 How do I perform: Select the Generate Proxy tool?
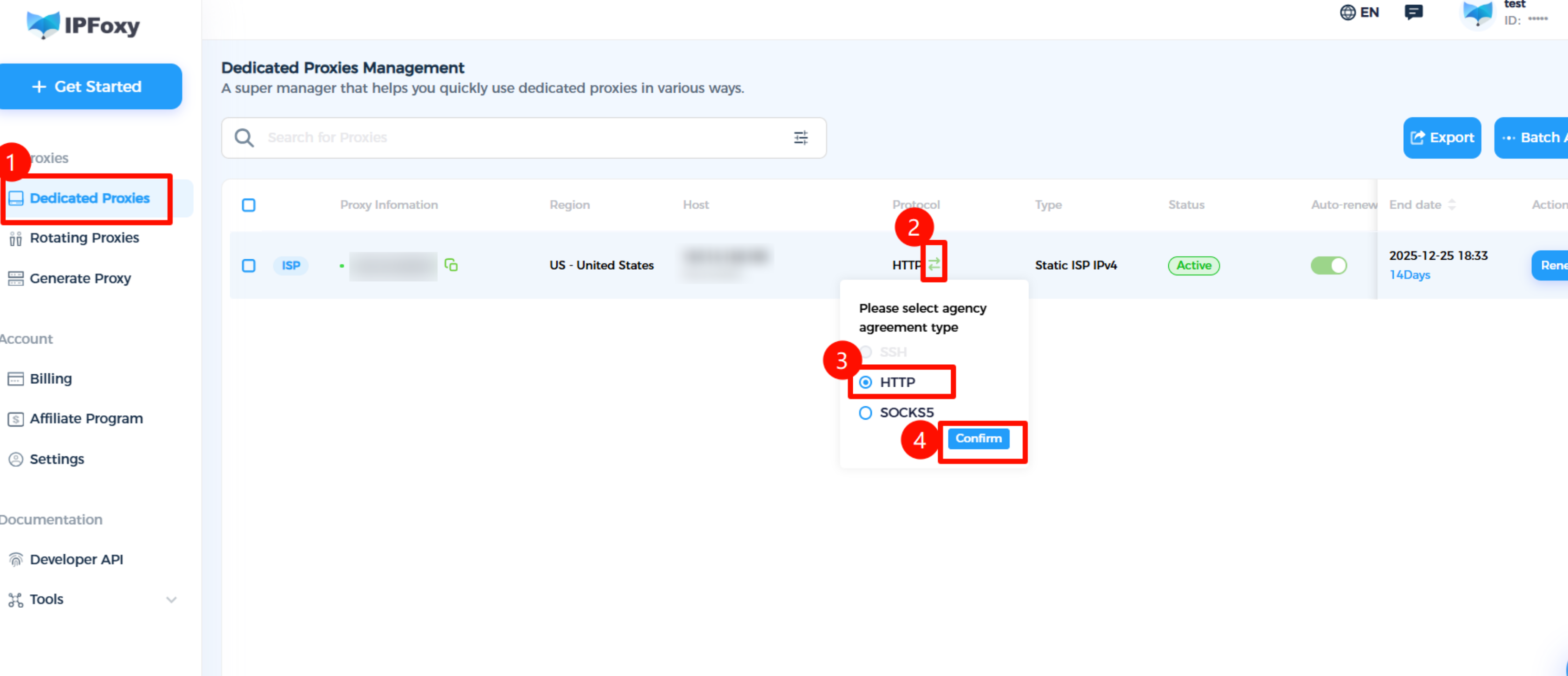point(80,278)
